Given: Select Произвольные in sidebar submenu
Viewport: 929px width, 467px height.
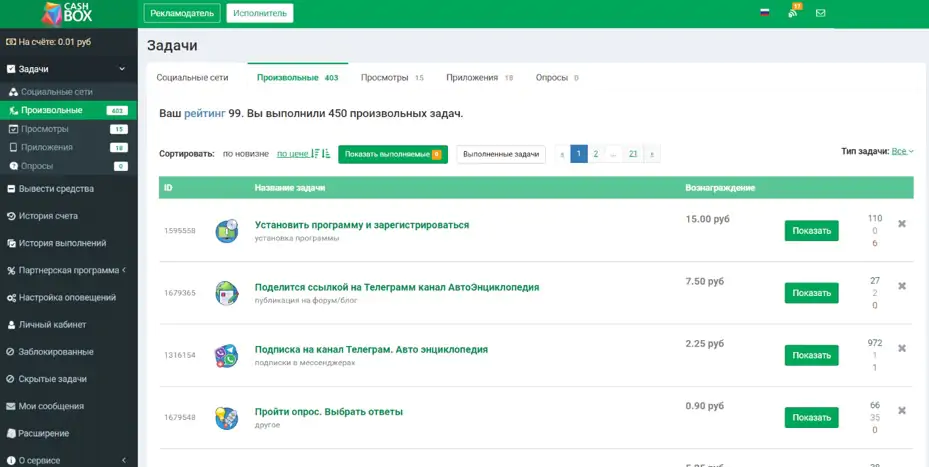Looking at the screenshot, I should coord(69,111).
